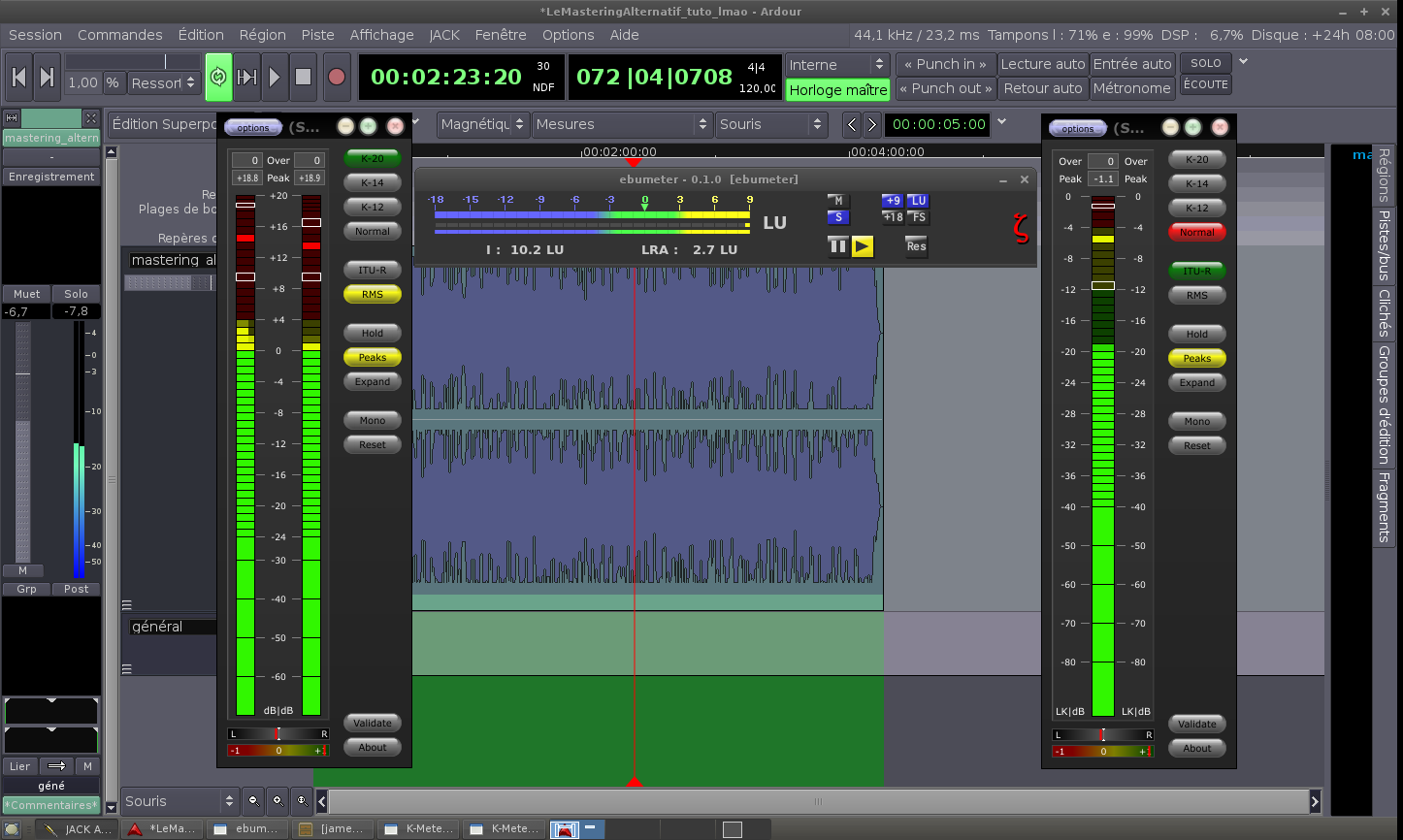Open the Piste menu
The image size is (1403, 840).
pos(317,35)
